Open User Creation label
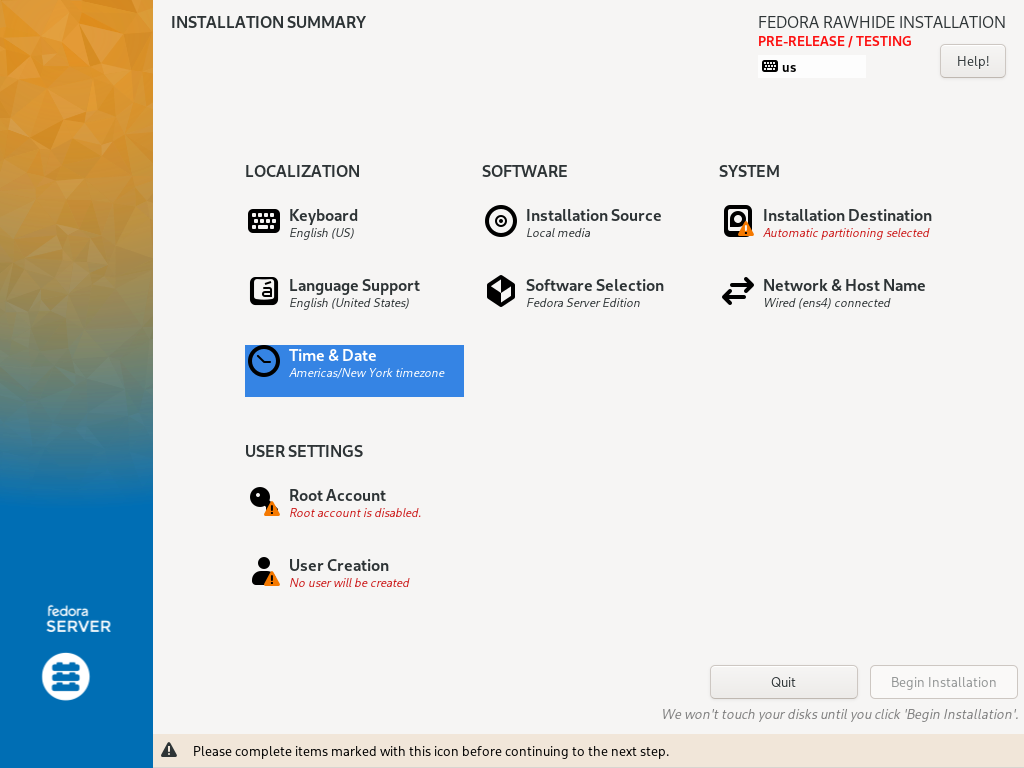This screenshot has height=768, width=1024. pyautogui.click(x=339, y=566)
